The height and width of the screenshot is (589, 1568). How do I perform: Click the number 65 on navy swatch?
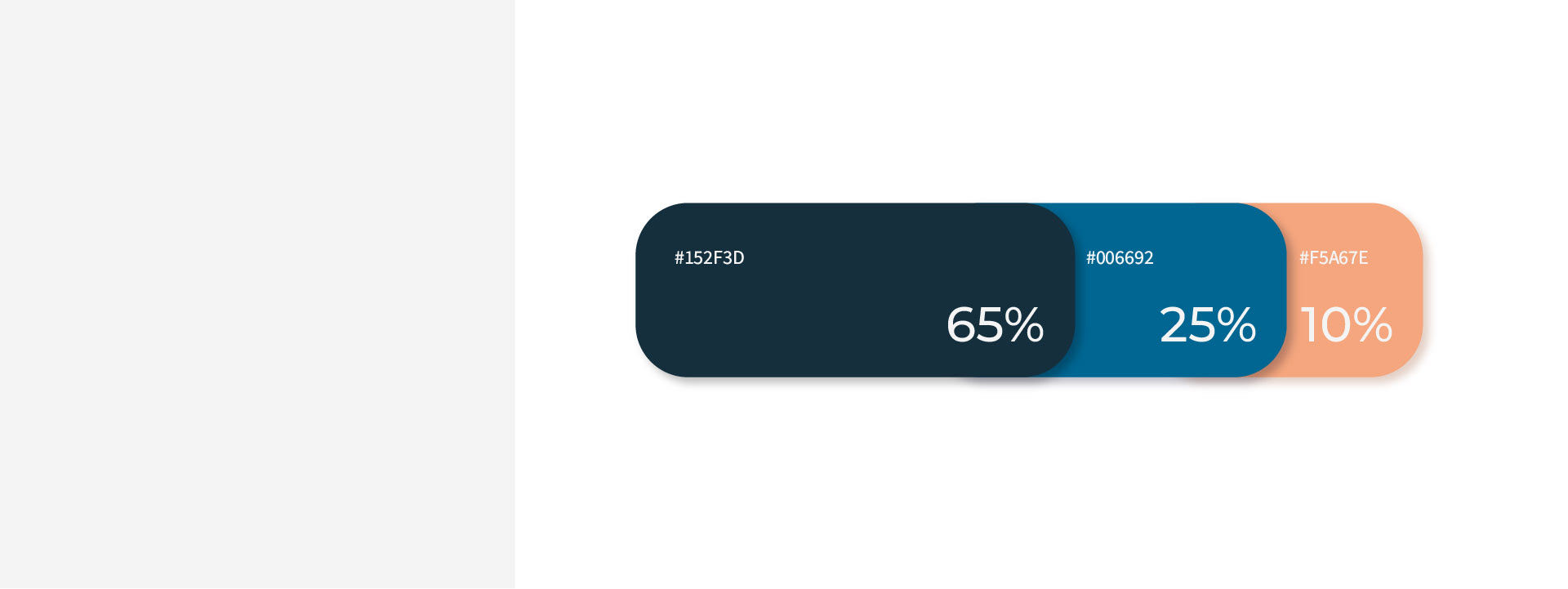pyautogui.click(x=974, y=324)
